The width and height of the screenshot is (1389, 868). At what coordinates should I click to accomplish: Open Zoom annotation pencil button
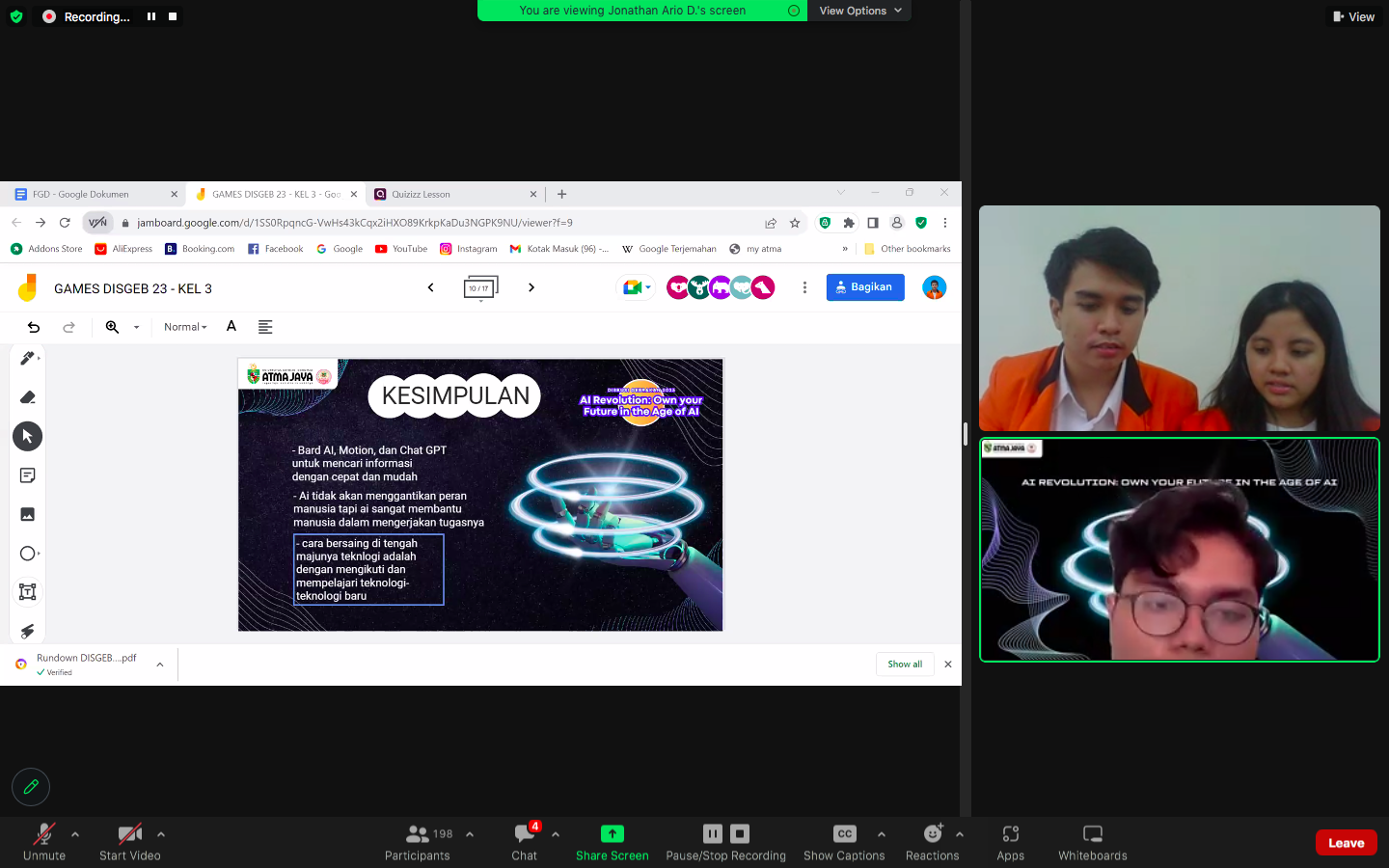[x=31, y=787]
